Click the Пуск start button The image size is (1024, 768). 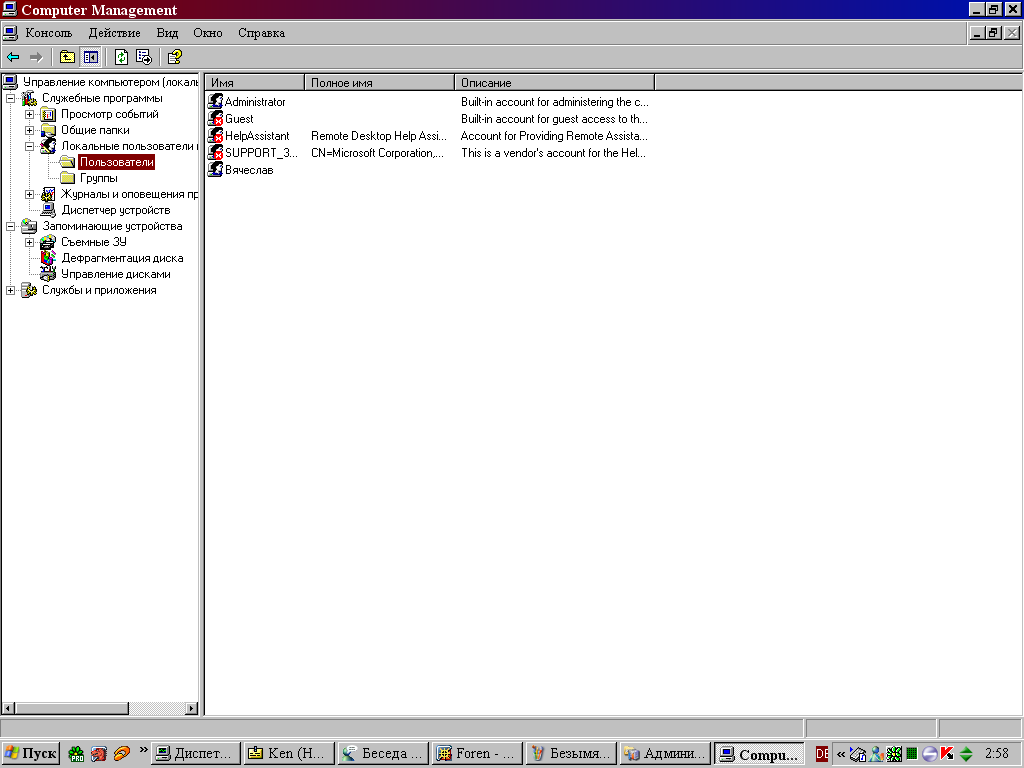[x=31, y=753]
